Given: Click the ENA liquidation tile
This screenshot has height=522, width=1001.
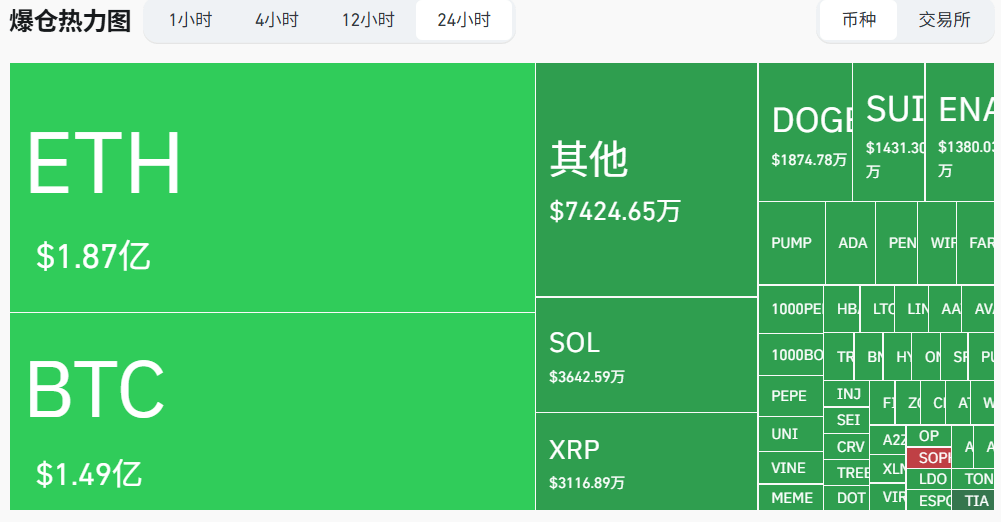Looking at the screenshot, I should [x=960, y=132].
